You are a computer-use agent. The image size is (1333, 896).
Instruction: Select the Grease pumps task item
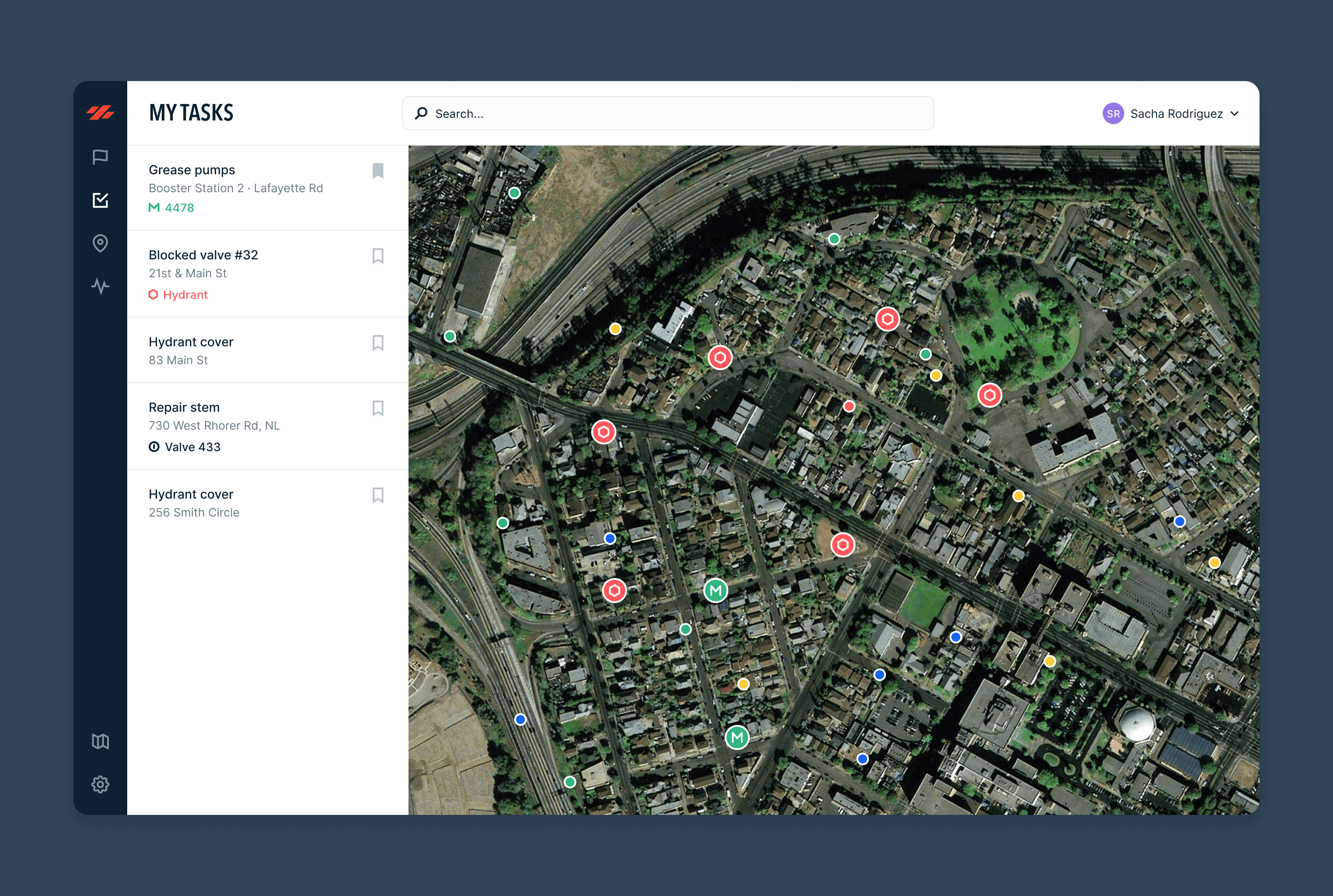(x=191, y=170)
